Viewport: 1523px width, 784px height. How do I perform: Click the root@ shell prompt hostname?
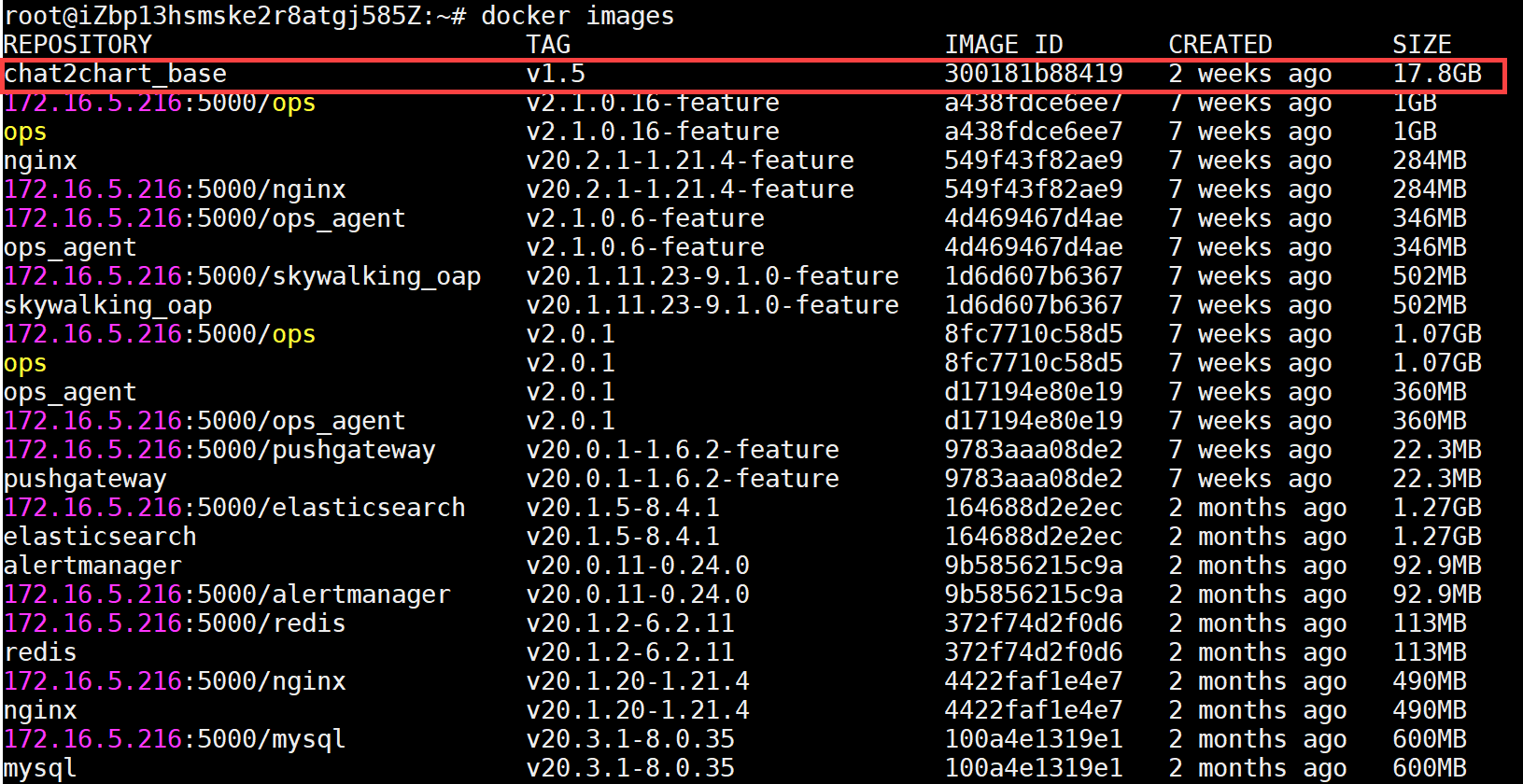233,16
